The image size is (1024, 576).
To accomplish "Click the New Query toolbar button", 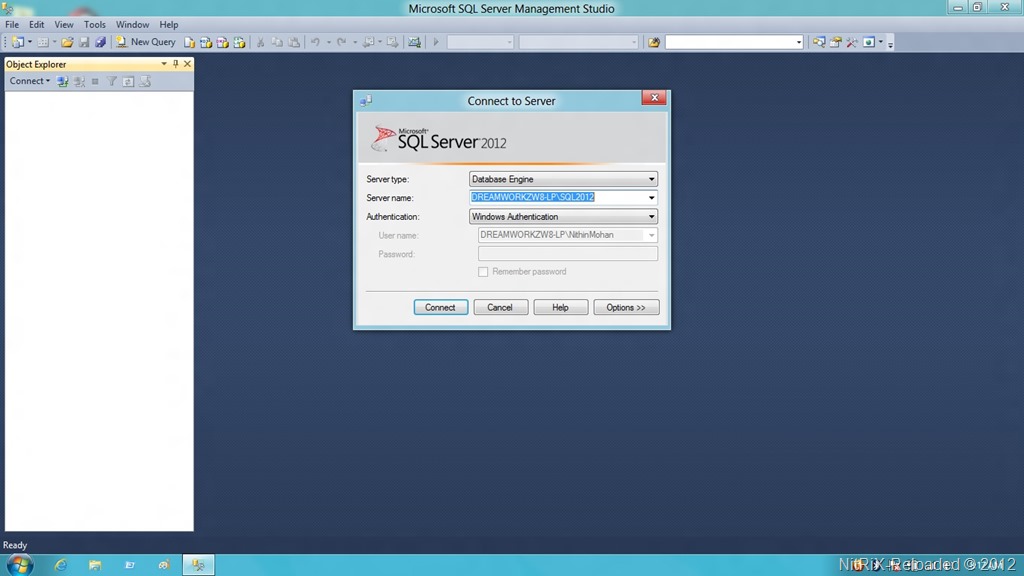I will [x=146, y=42].
